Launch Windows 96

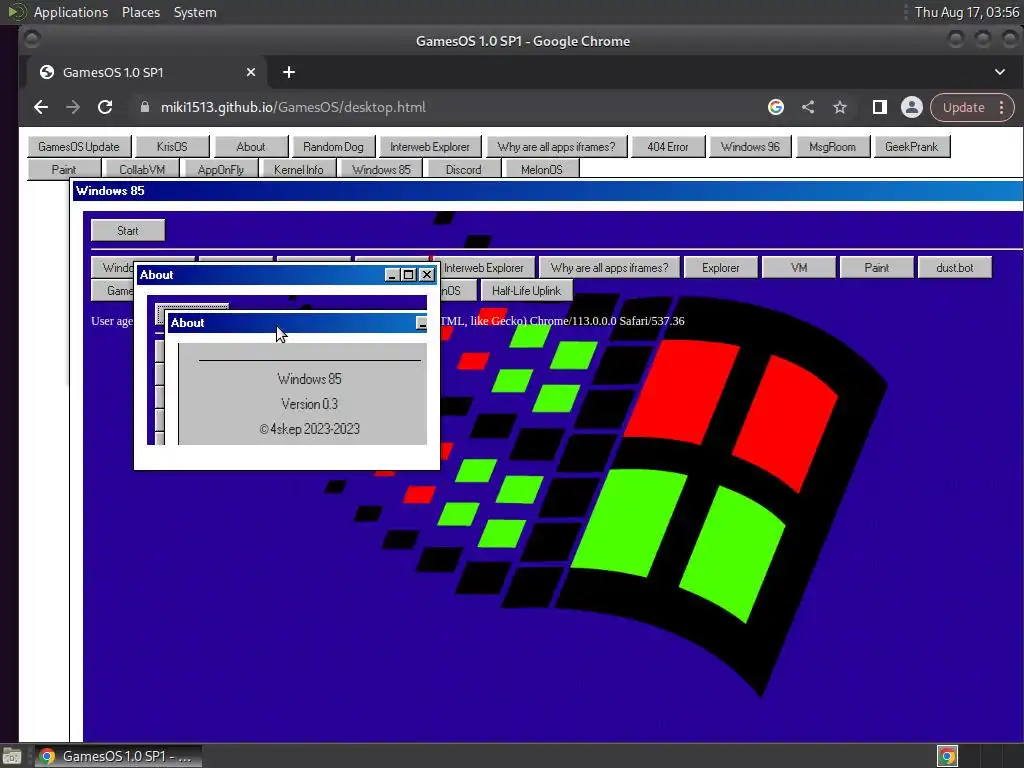click(x=750, y=146)
